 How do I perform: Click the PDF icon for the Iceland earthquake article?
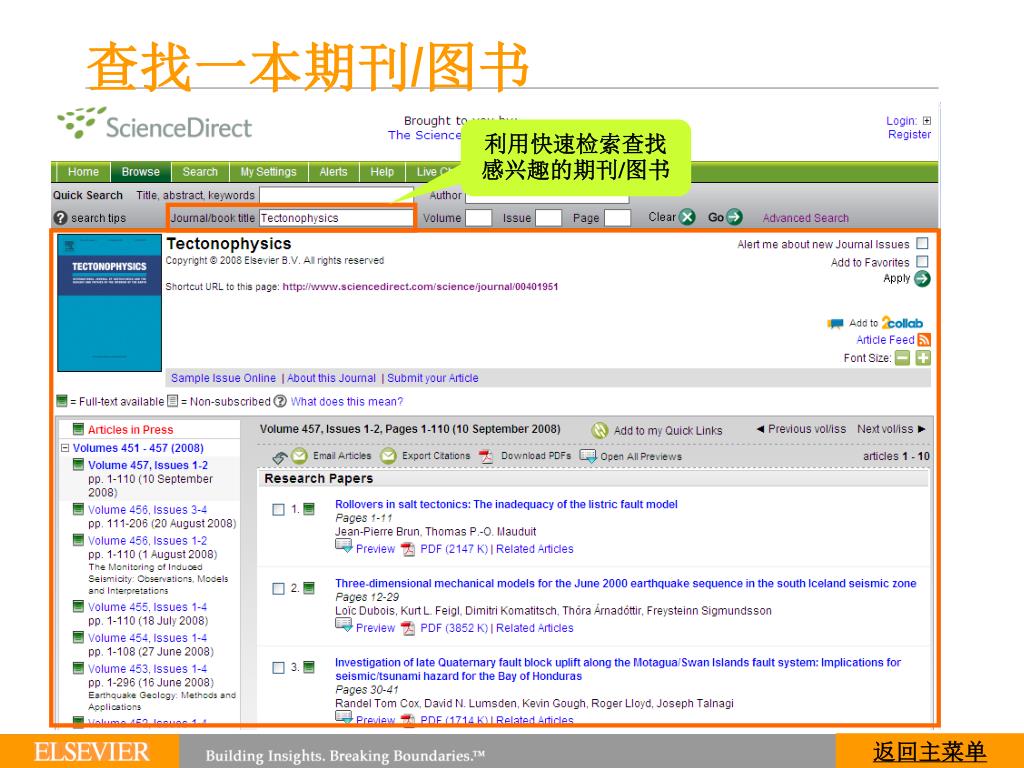[408, 628]
